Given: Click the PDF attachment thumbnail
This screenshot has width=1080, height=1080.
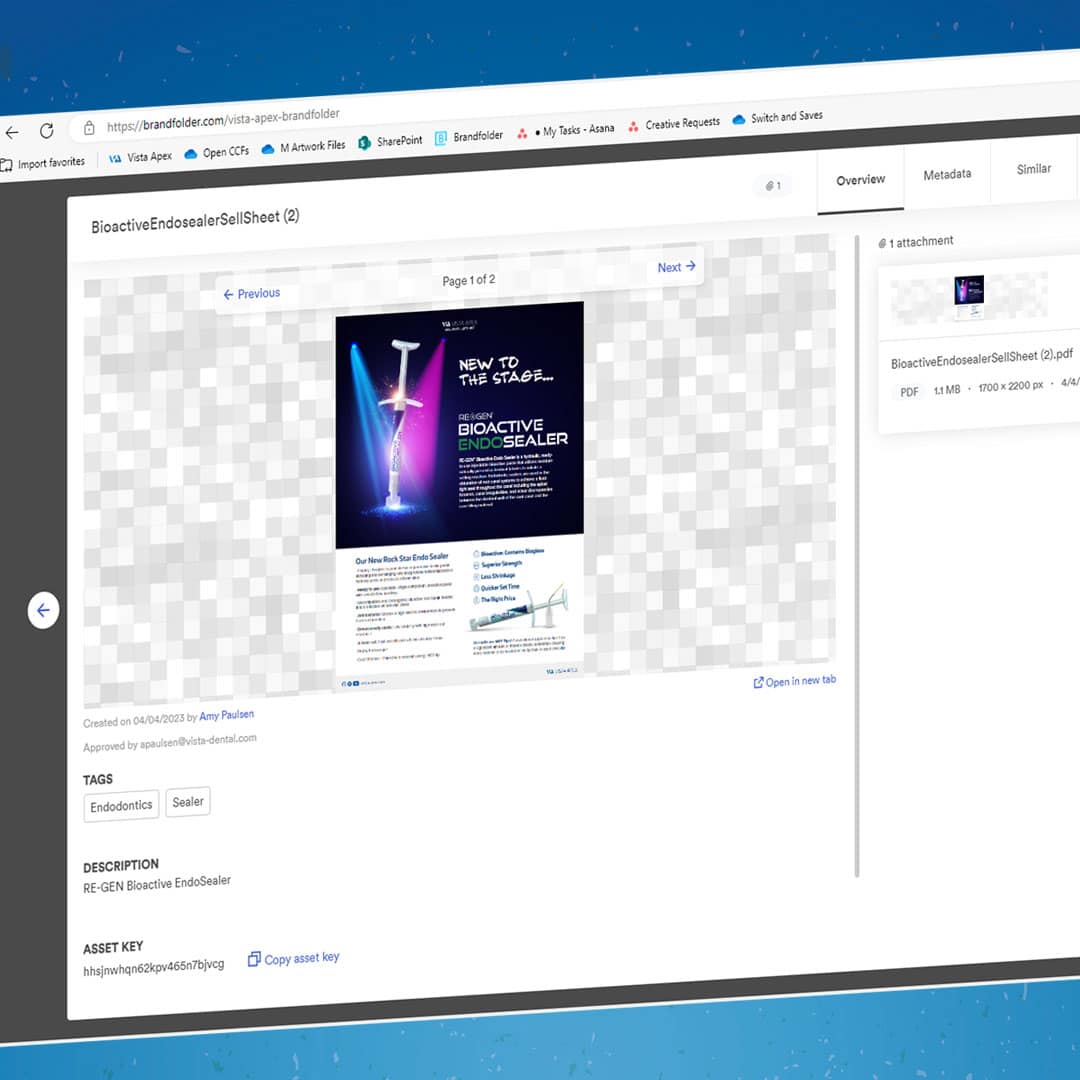Looking at the screenshot, I should [x=968, y=297].
